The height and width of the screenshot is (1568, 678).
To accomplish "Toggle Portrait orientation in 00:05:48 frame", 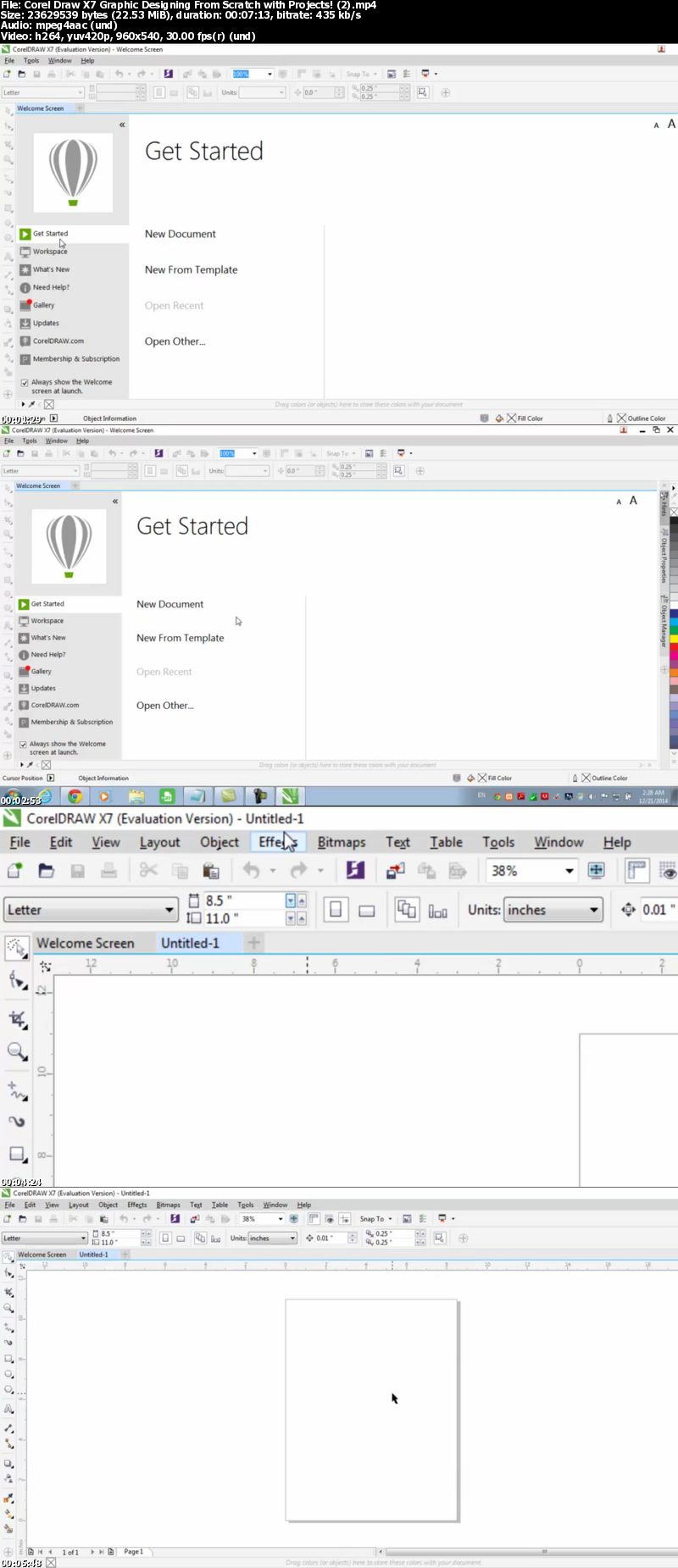I will [165, 1238].
